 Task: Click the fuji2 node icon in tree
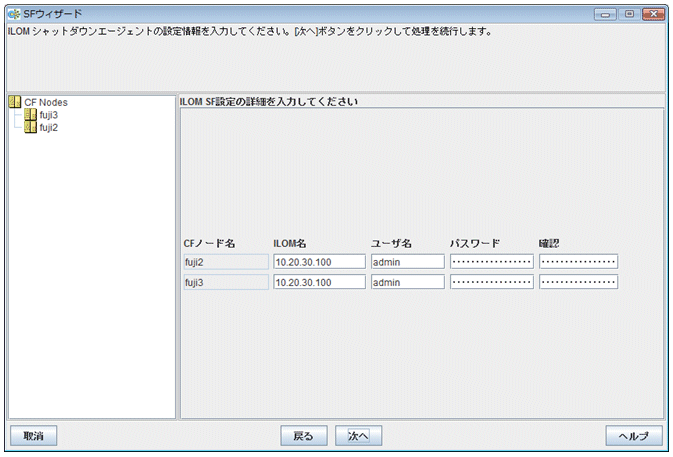coord(30,127)
